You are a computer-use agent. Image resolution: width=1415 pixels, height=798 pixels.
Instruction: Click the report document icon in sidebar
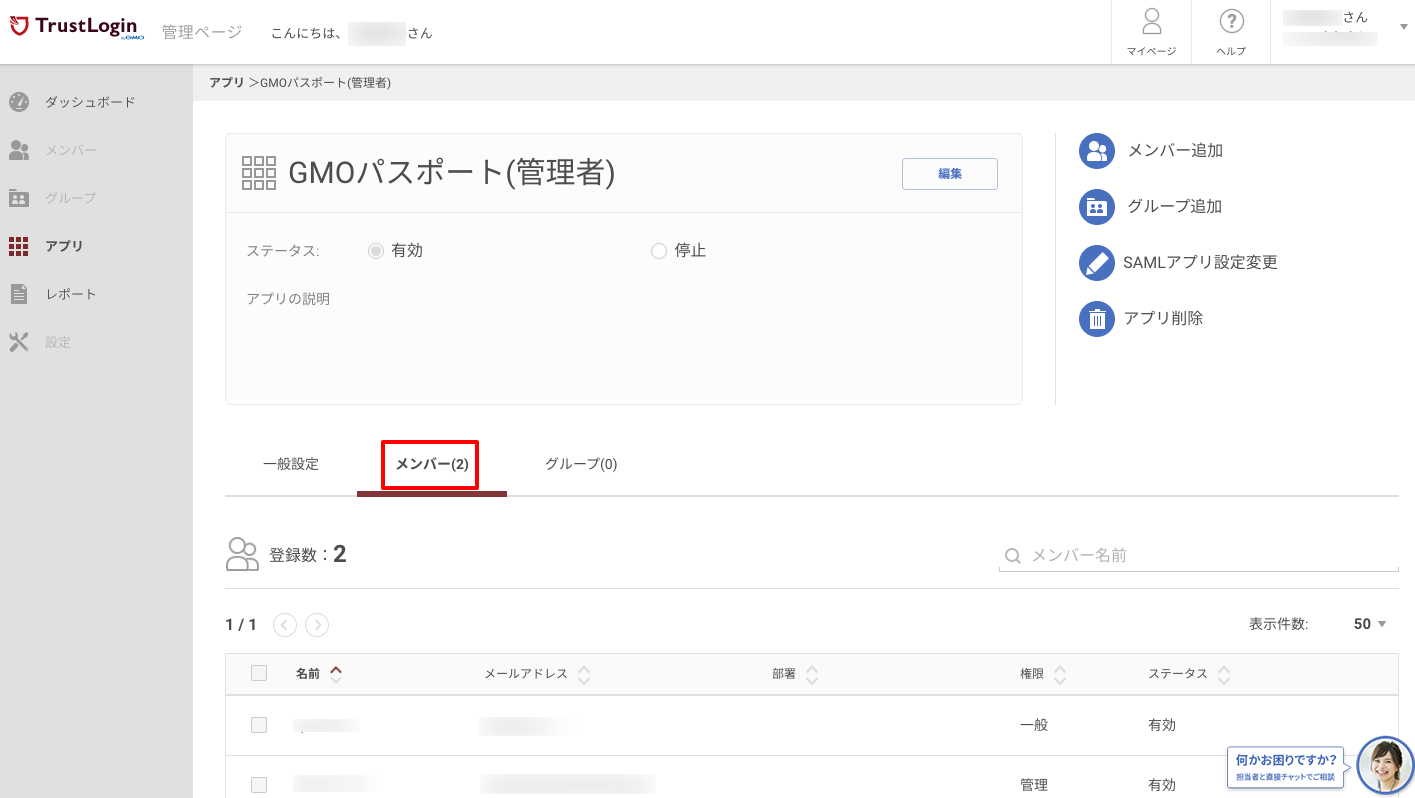point(19,294)
